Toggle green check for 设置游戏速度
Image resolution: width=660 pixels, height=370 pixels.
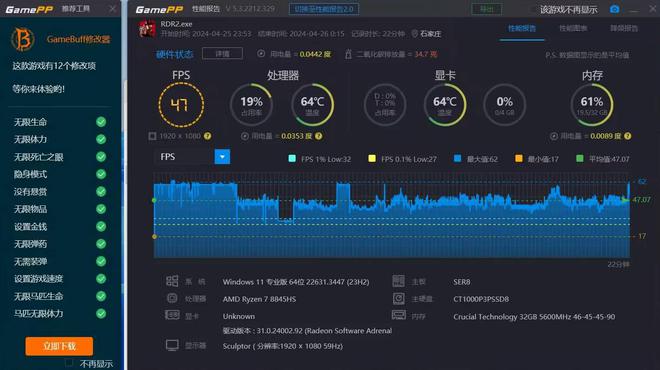click(101, 279)
